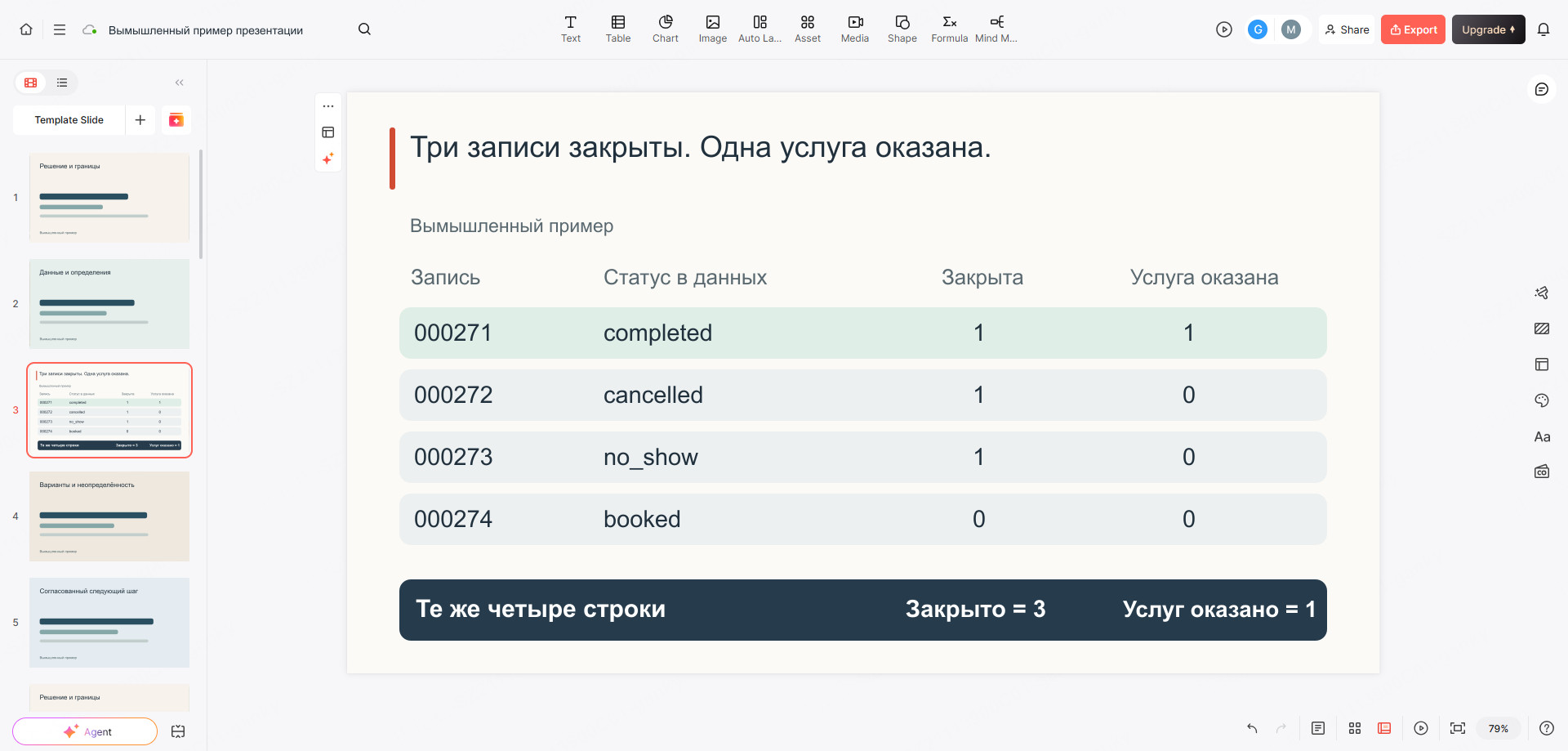Select slide 1 thumbnail
Viewport: 1568px width, 751px height.
(109, 198)
